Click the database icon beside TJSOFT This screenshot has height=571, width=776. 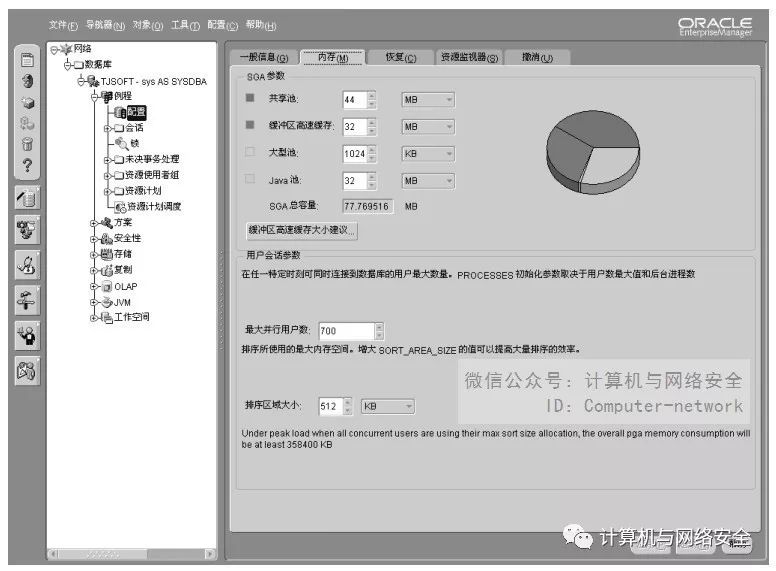(93, 81)
